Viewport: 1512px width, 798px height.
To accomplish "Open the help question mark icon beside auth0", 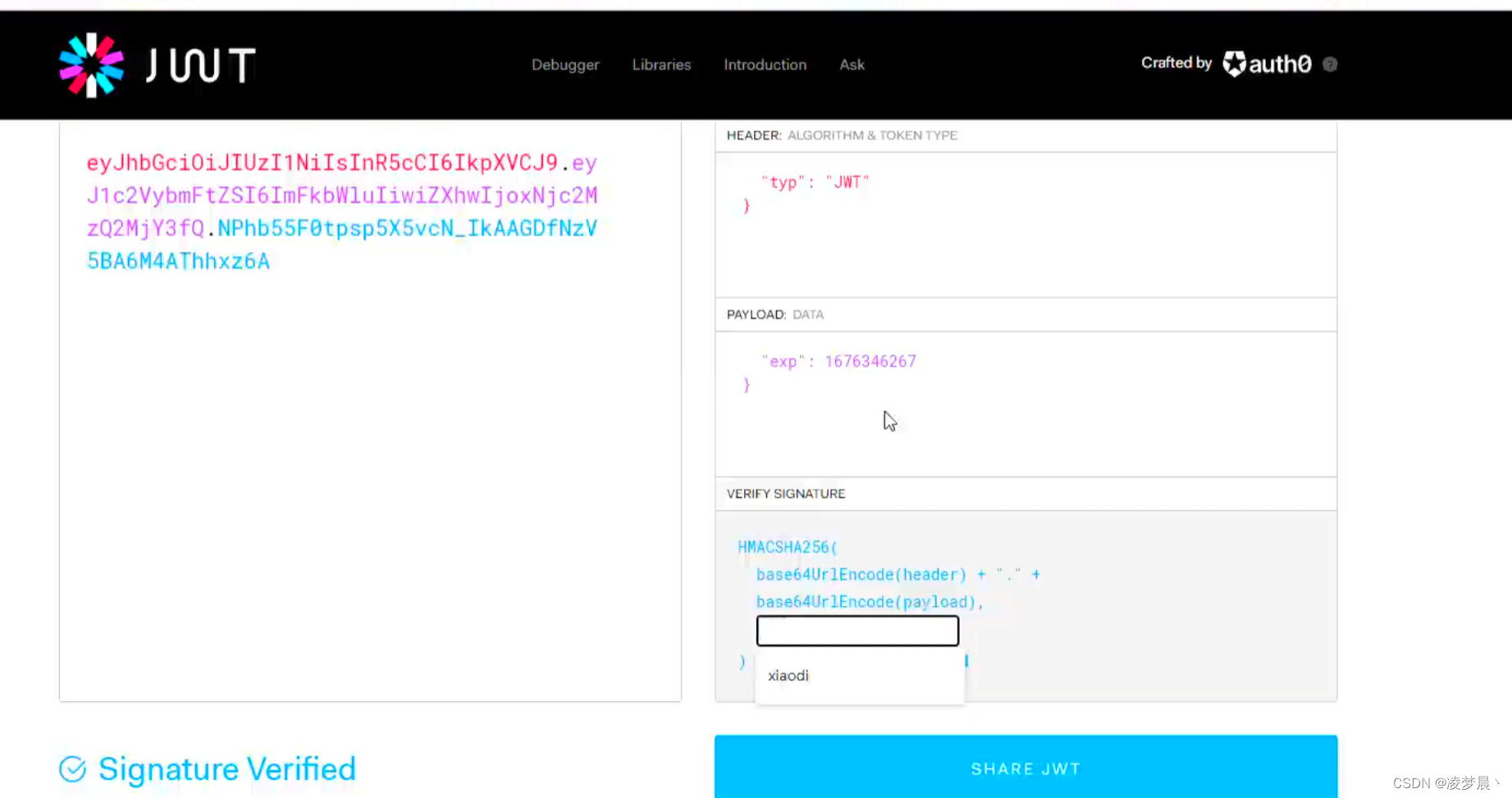I will [1330, 64].
